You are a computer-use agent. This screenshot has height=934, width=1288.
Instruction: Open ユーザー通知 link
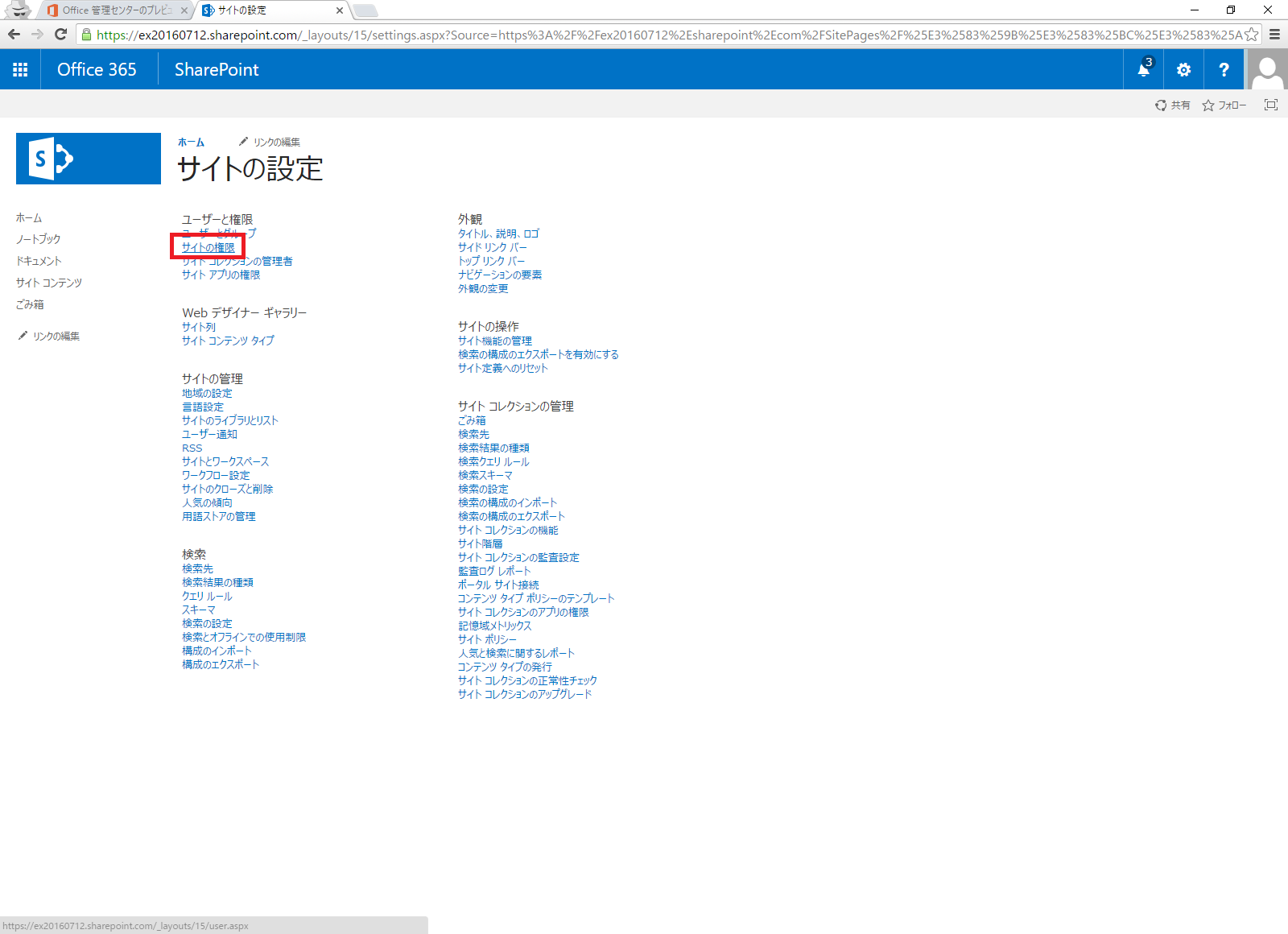pos(209,434)
